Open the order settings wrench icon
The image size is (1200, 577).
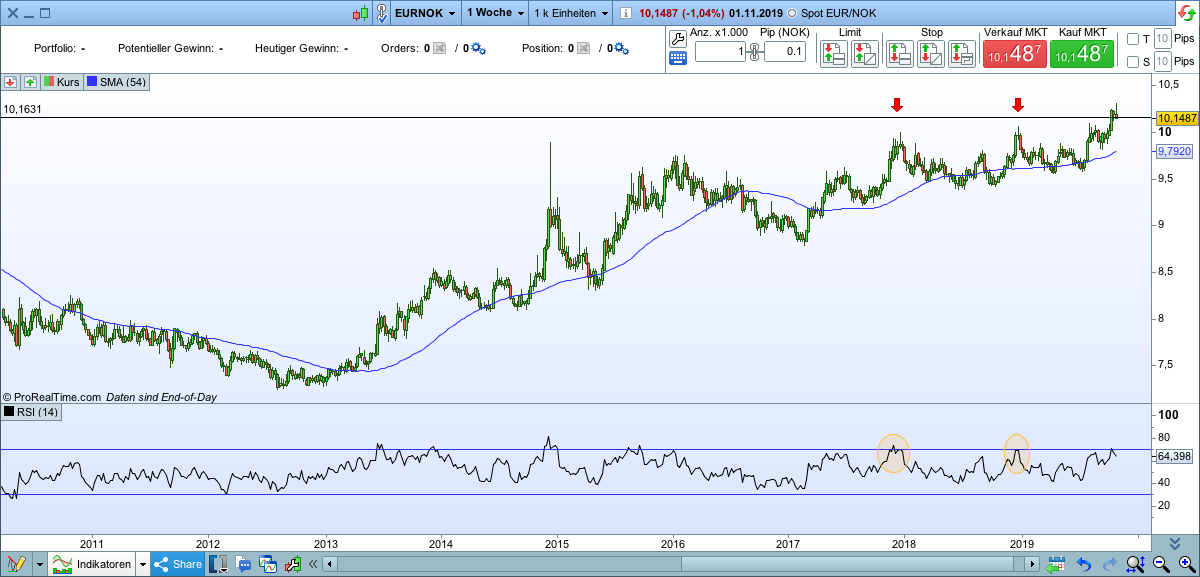coord(677,38)
